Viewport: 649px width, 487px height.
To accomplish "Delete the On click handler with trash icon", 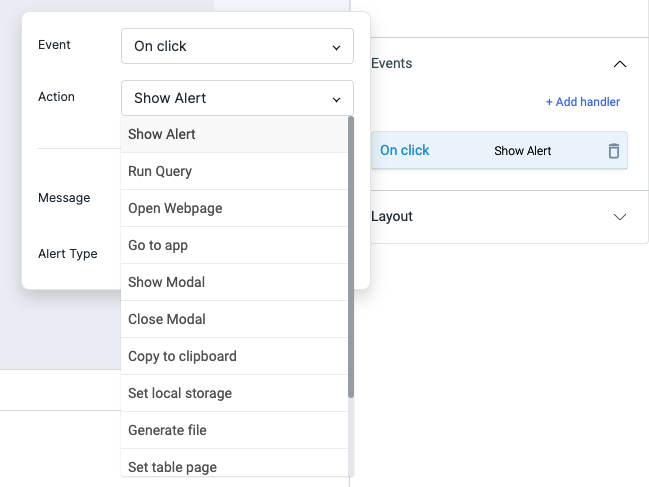I will coord(613,151).
